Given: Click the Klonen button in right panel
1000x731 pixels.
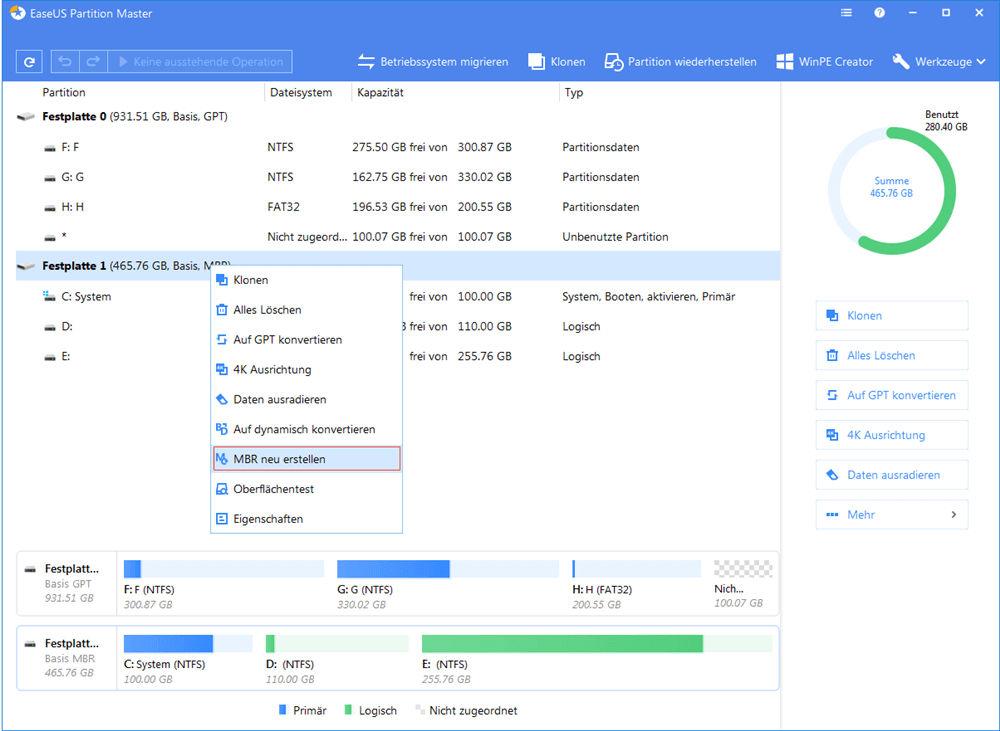Looking at the screenshot, I should 892,316.
